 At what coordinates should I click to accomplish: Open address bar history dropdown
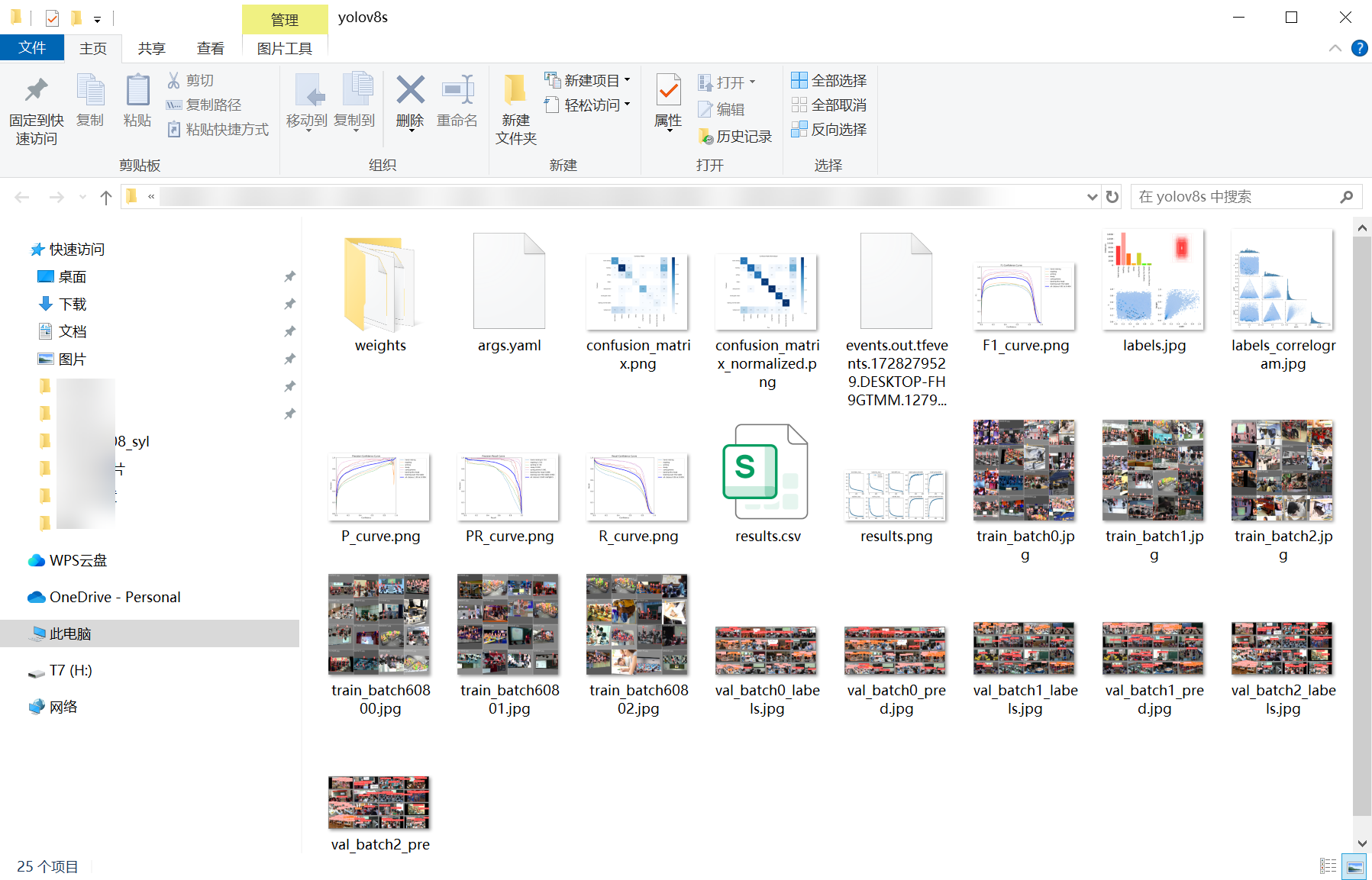[1092, 197]
